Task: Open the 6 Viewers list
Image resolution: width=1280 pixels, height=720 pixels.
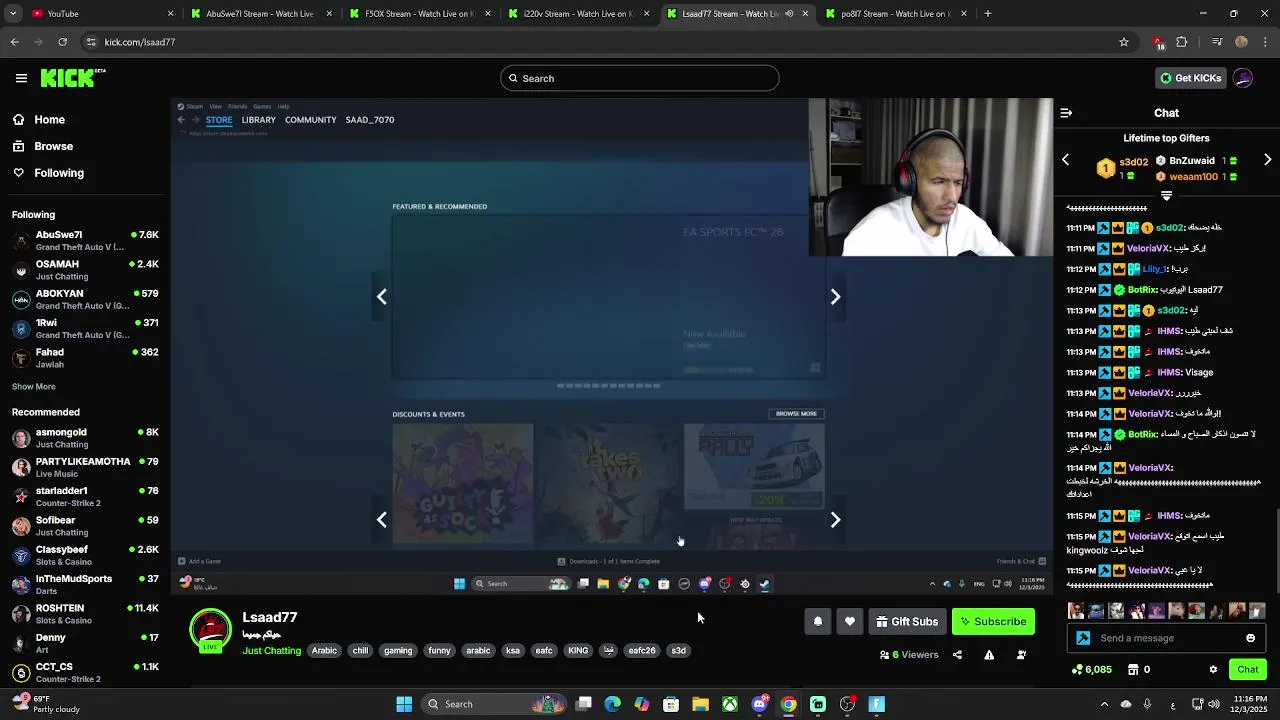Action: (x=909, y=655)
